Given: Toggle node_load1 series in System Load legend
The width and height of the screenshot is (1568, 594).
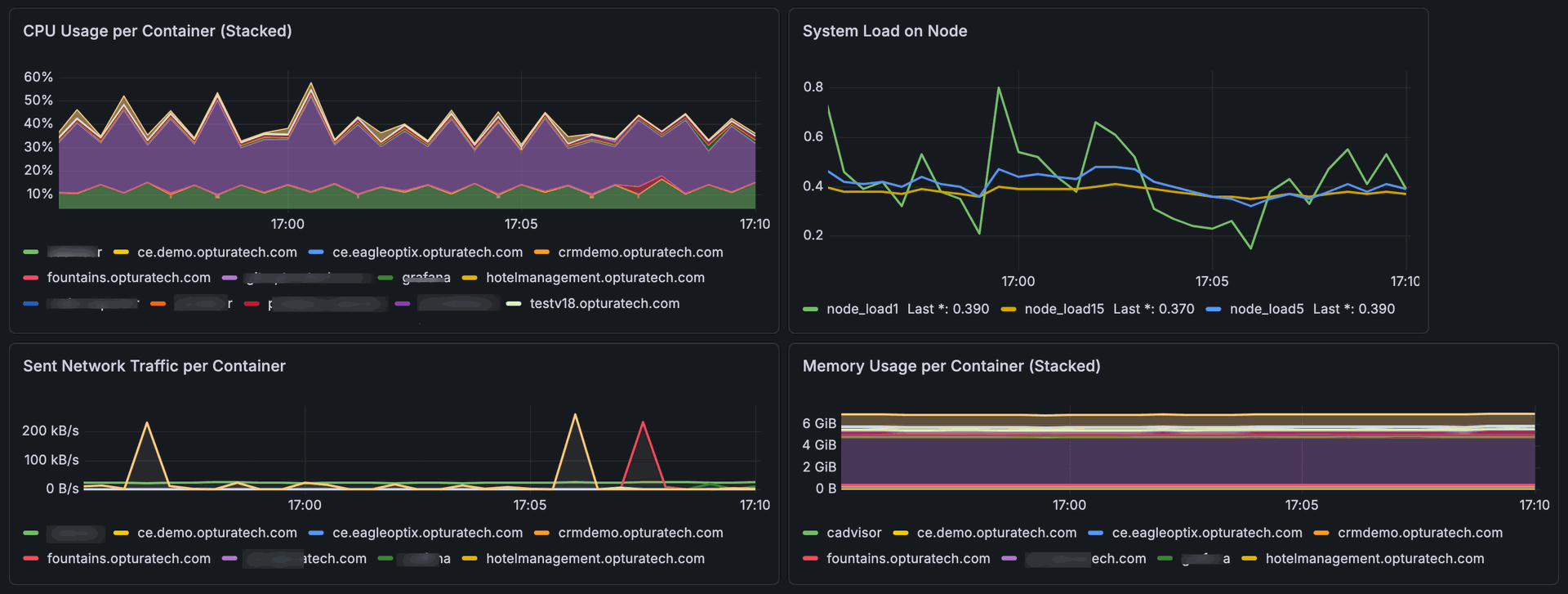Looking at the screenshot, I should coord(862,309).
